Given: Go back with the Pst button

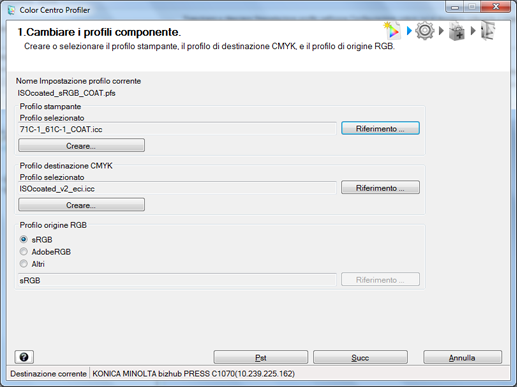Looking at the screenshot, I should 261,357.
